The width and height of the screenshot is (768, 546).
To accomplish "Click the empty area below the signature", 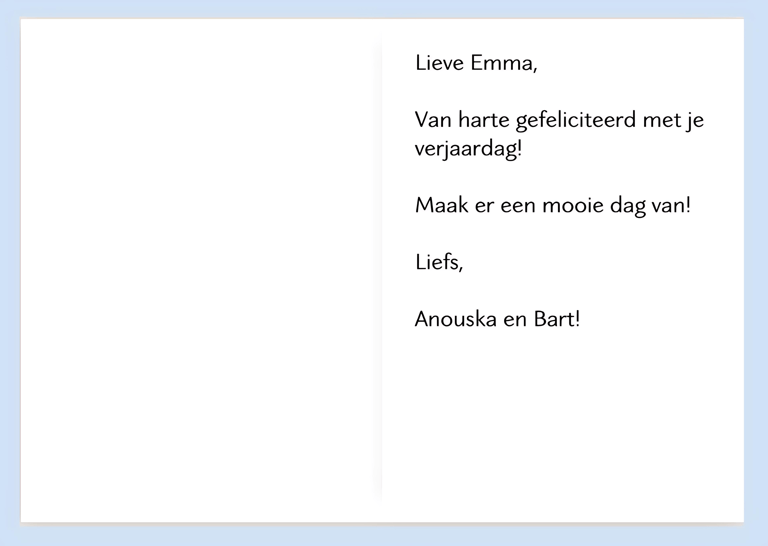I will [560, 420].
